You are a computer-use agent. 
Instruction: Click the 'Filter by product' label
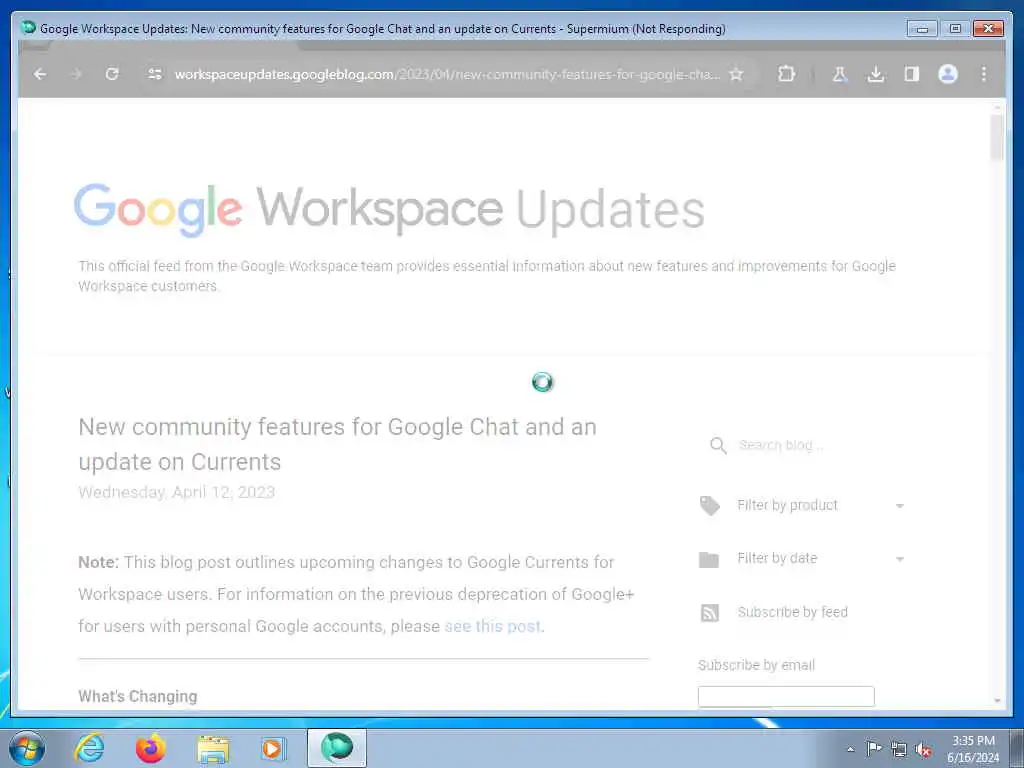787,505
